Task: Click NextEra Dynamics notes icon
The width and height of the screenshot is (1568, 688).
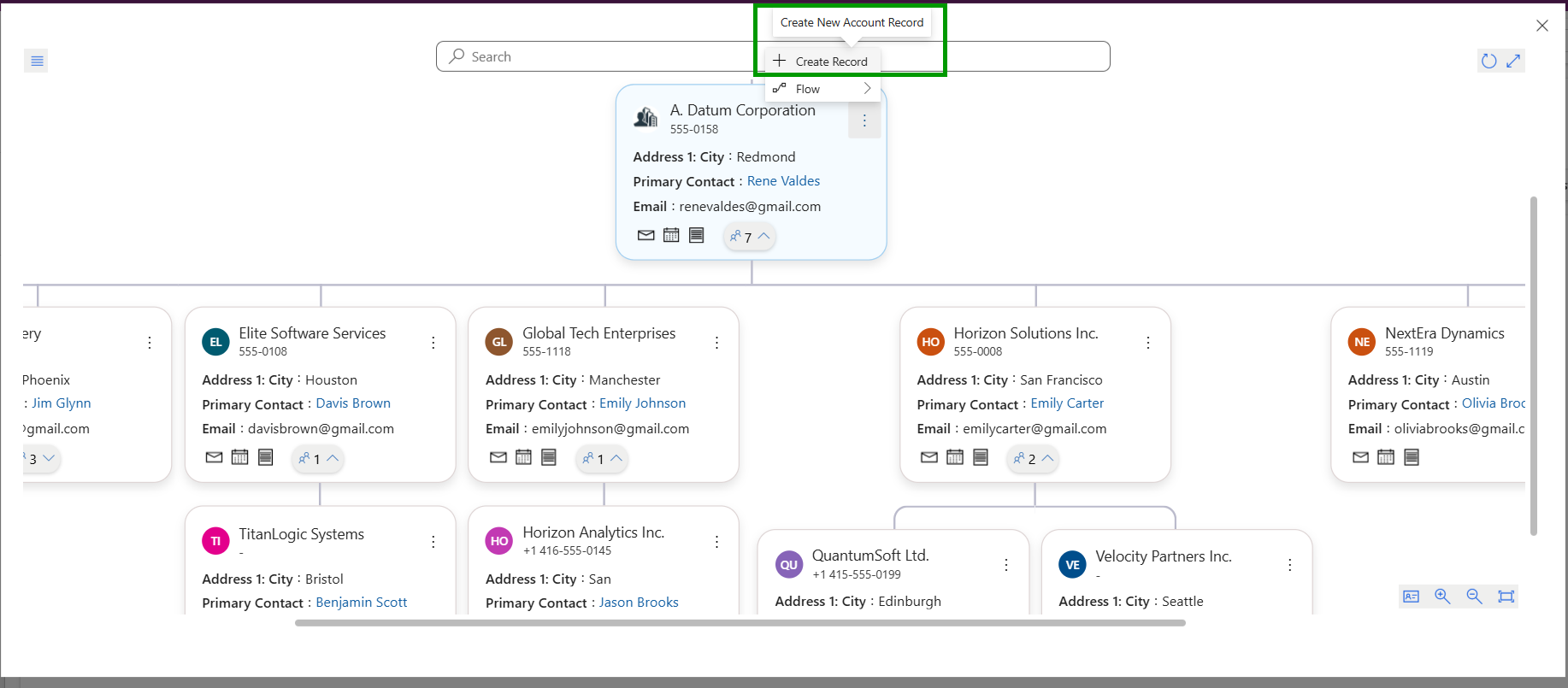Action: coord(1412,457)
